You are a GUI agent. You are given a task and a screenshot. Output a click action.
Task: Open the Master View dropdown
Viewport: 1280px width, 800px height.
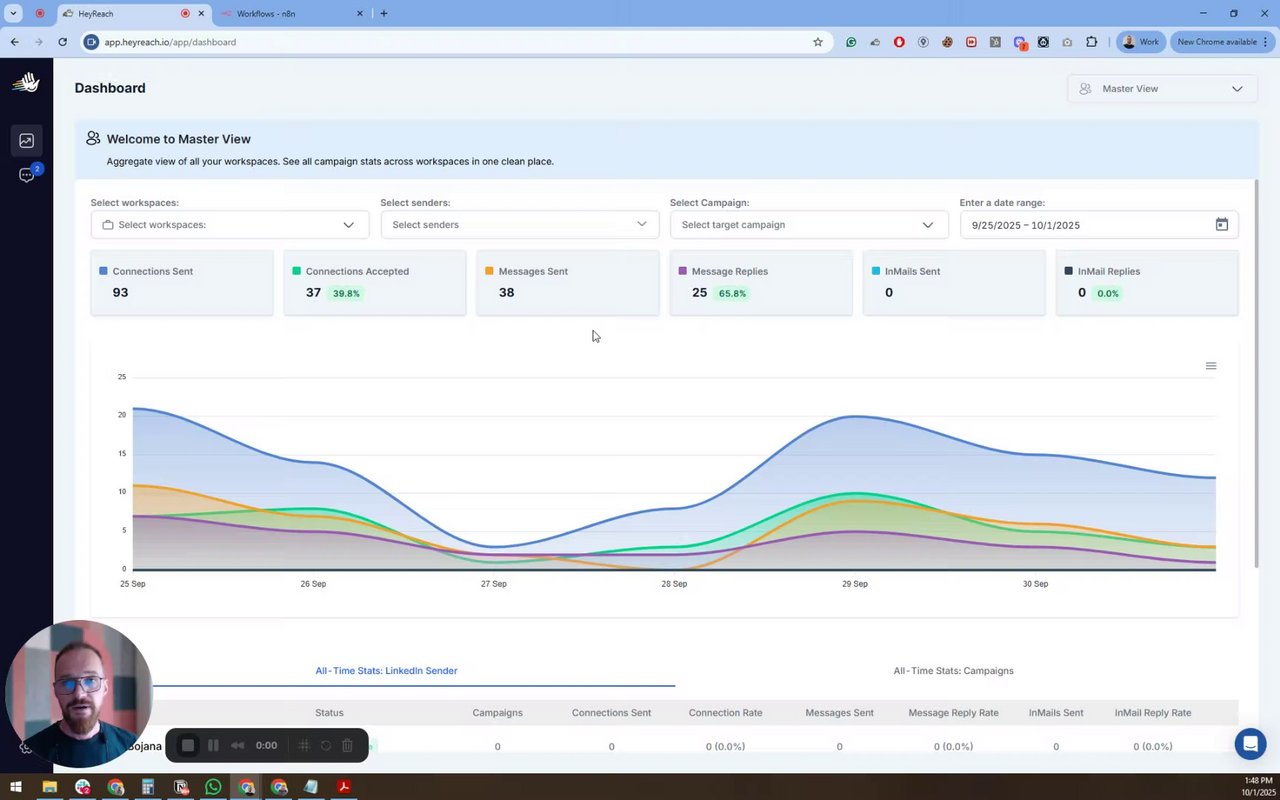click(1161, 89)
